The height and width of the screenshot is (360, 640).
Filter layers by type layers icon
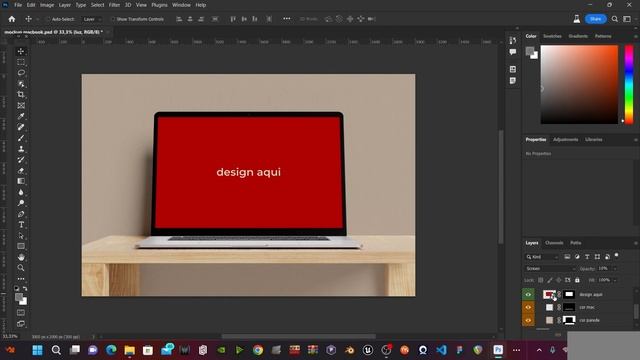[x=587, y=257]
